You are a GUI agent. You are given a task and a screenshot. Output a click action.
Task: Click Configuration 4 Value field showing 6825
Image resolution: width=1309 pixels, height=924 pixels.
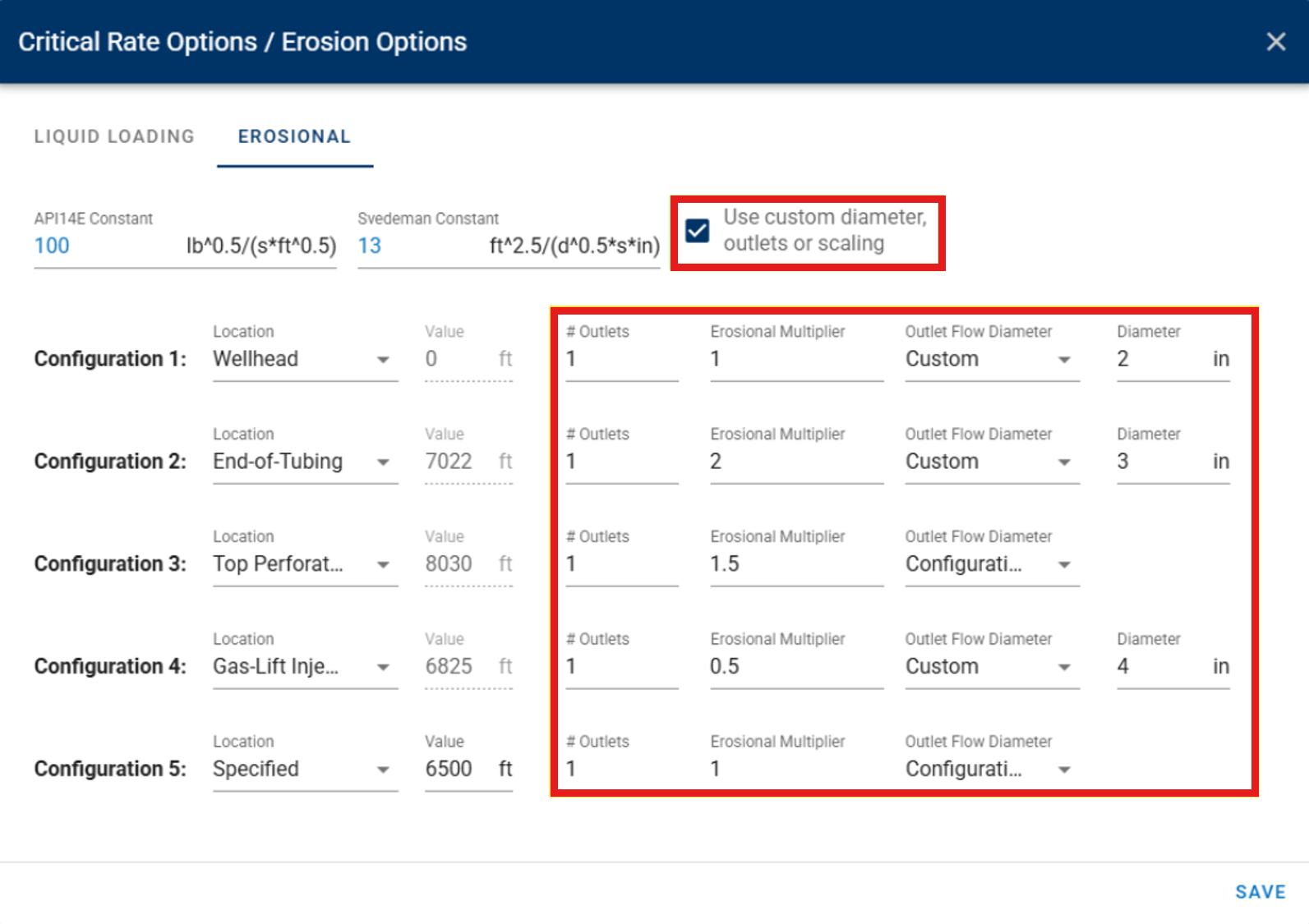(468, 667)
